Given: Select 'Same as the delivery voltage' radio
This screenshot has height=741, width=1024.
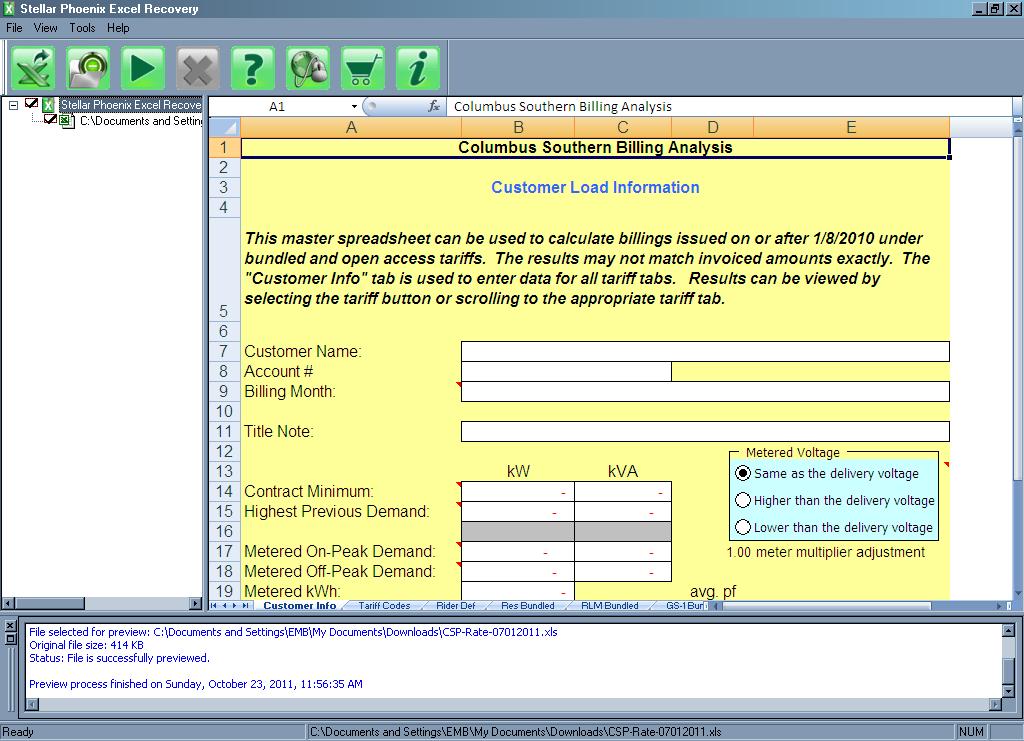Looking at the screenshot, I should [743, 473].
